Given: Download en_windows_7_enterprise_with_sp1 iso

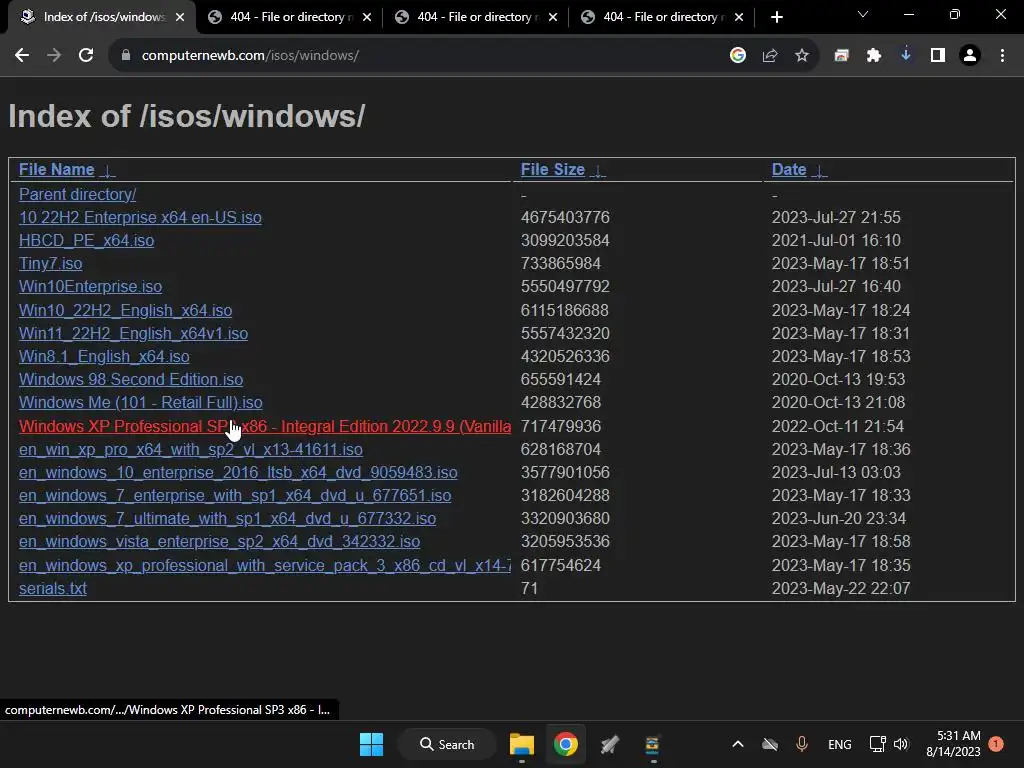Looking at the screenshot, I should tap(235, 496).
